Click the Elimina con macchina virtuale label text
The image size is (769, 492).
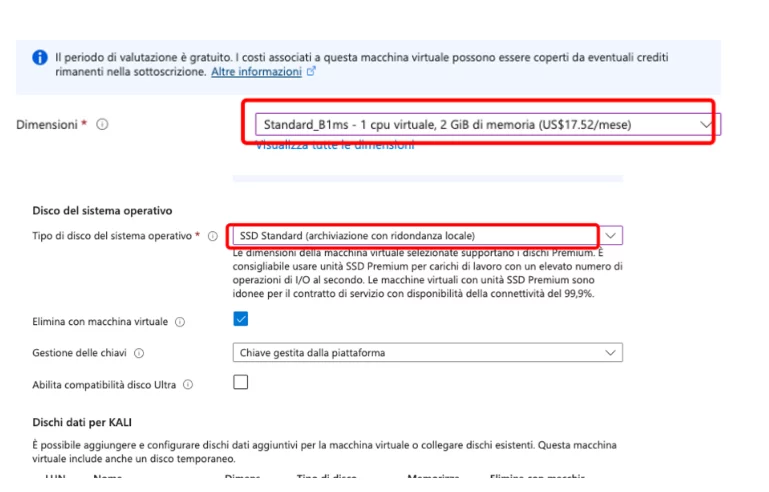coord(100,322)
